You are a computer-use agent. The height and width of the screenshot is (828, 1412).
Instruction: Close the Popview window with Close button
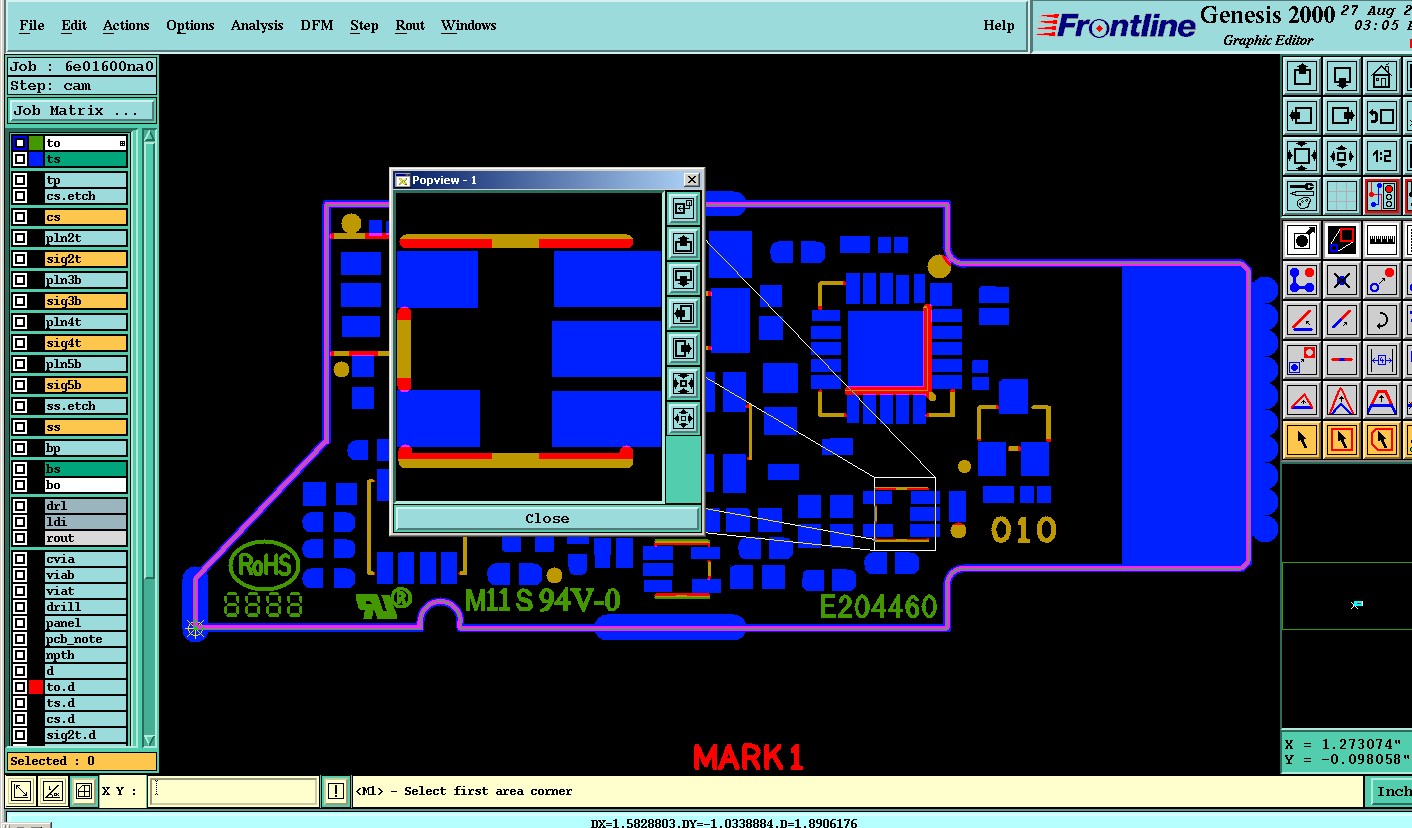click(547, 518)
